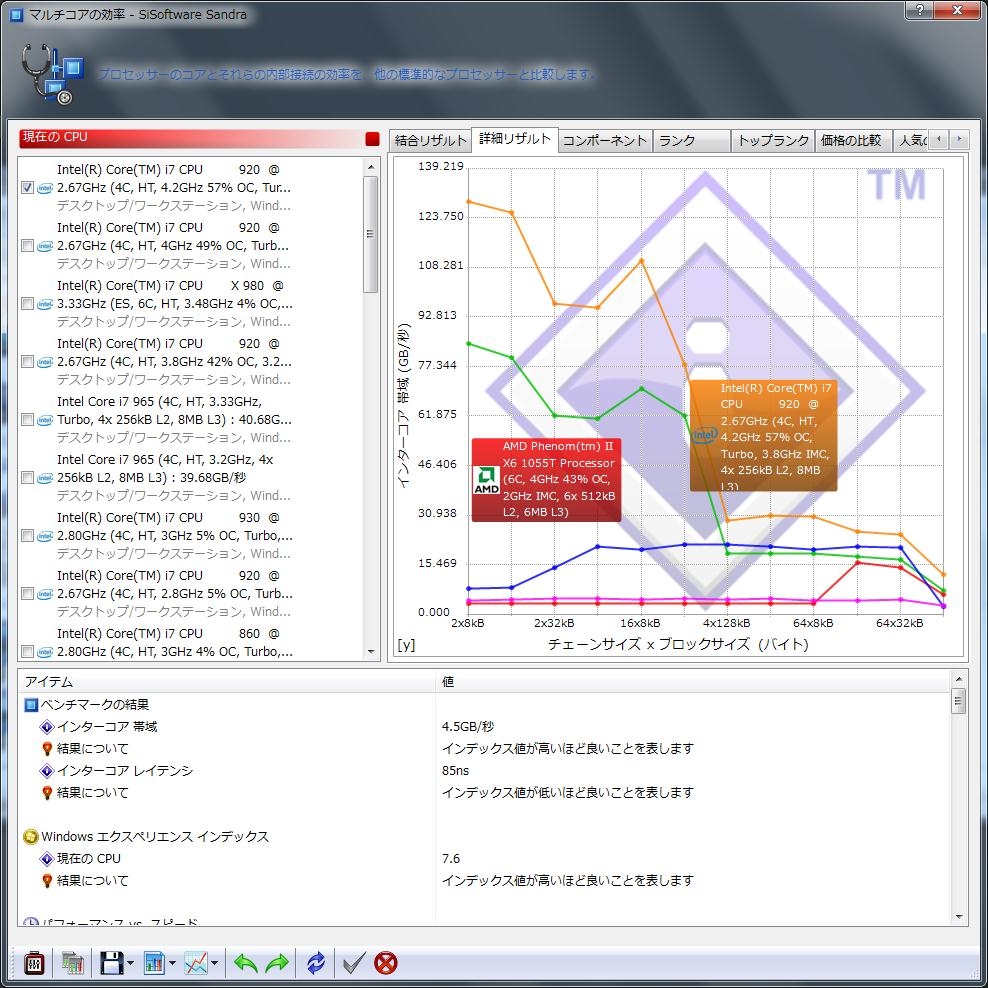The image size is (988, 988).
Task: Refresh results with the blue arrows icon
Action: point(316,963)
